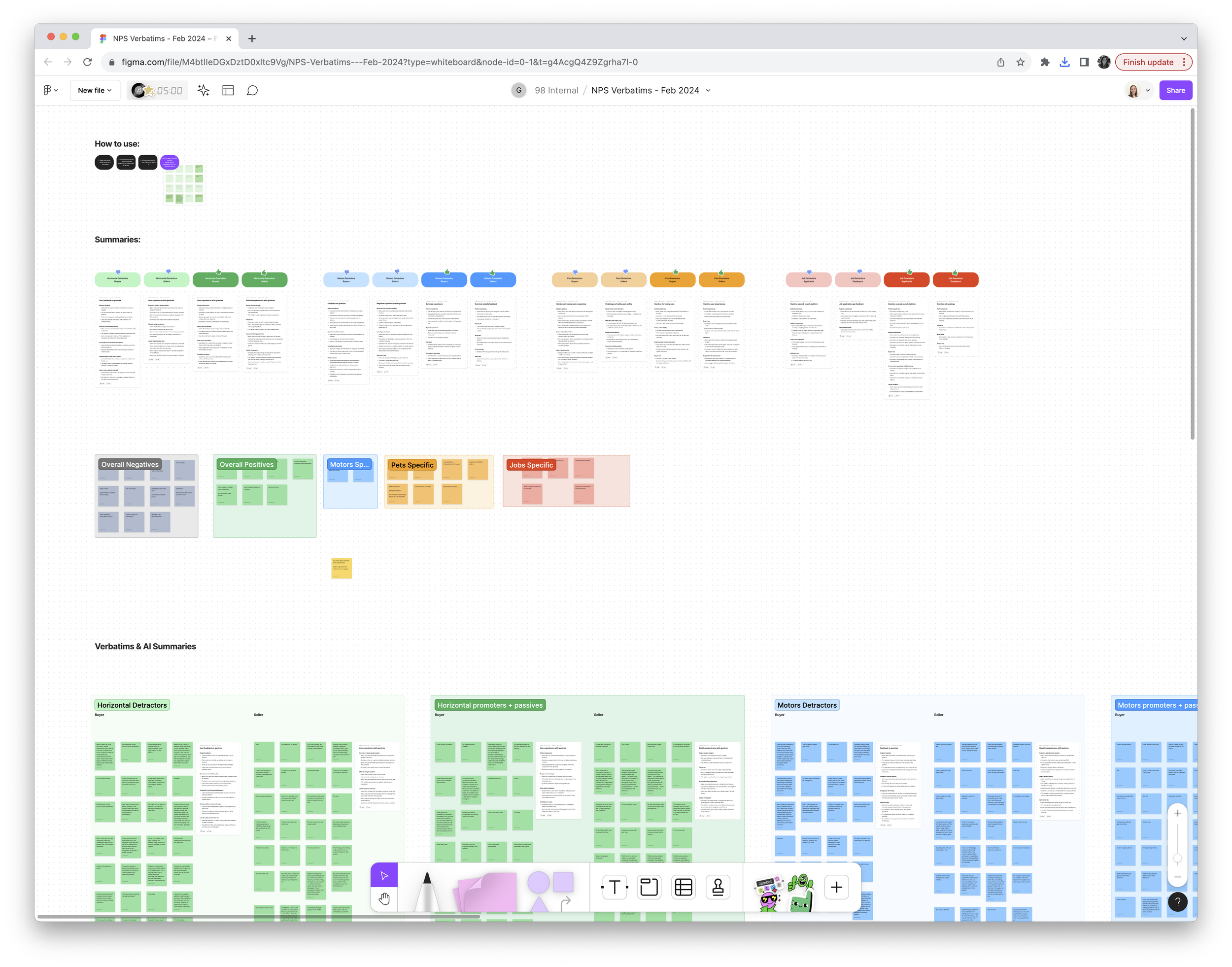Insert a table from toolbar
Screen dimensions: 1232x967
(684, 887)
